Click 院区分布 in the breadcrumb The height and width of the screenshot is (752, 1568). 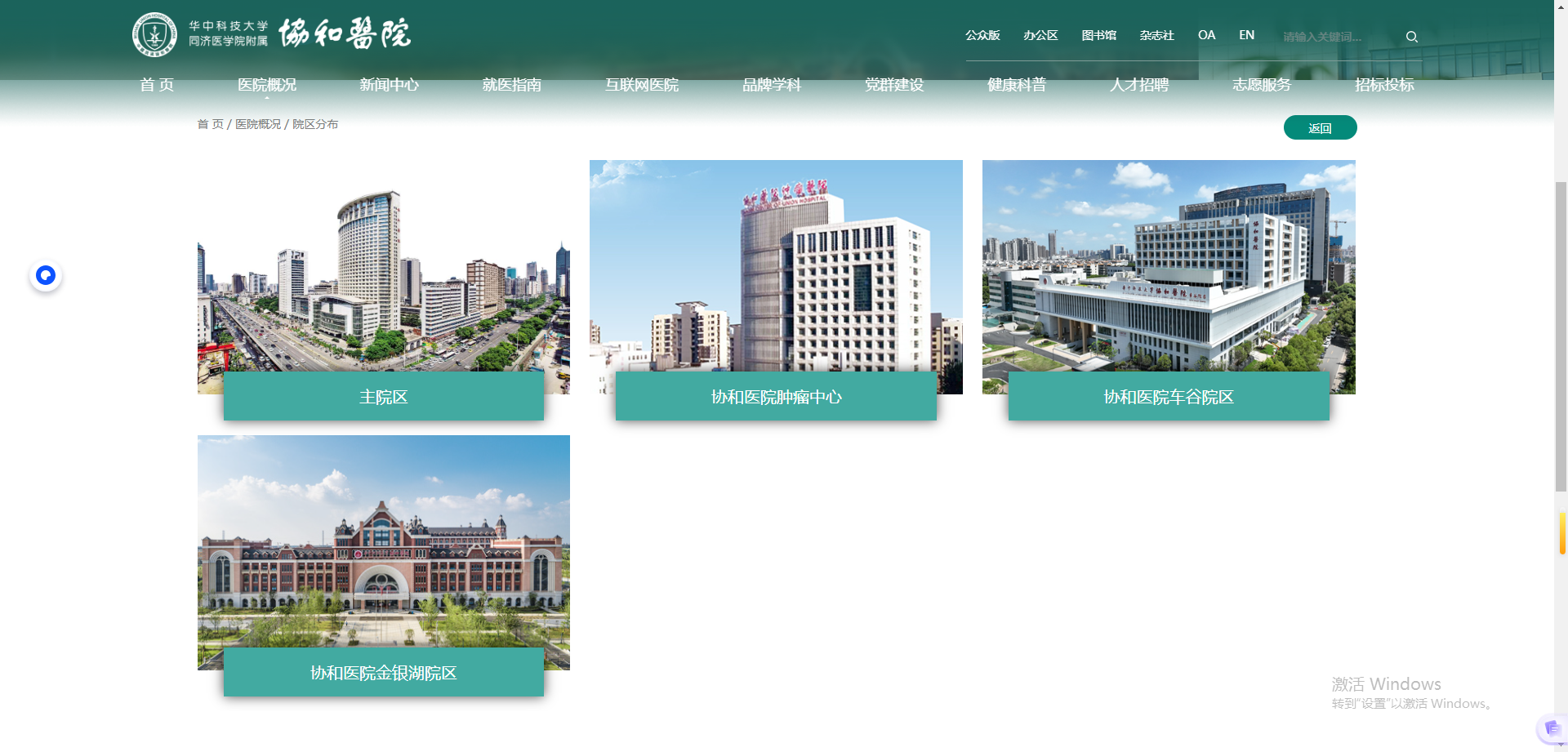315,124
